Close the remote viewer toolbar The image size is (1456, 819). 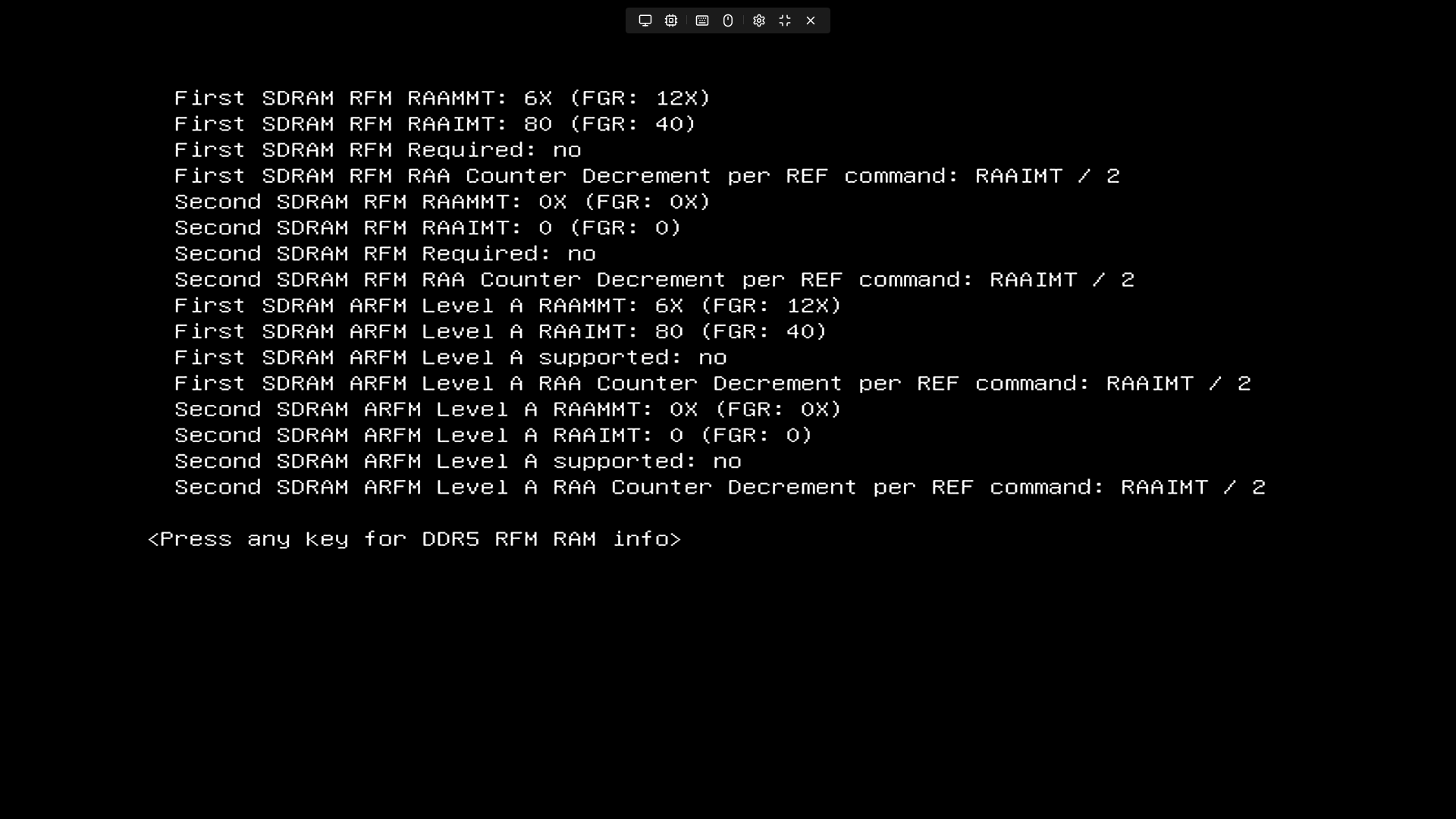pyautogui.click(x=811, y=20)
